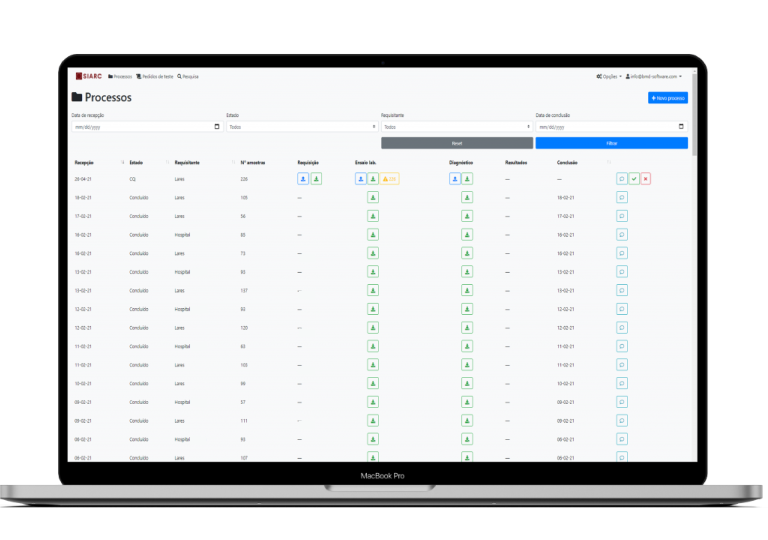Open the Pesquisa navigation item
The width and height of the screenshot is (768, 540).
[x=188, y=76]
